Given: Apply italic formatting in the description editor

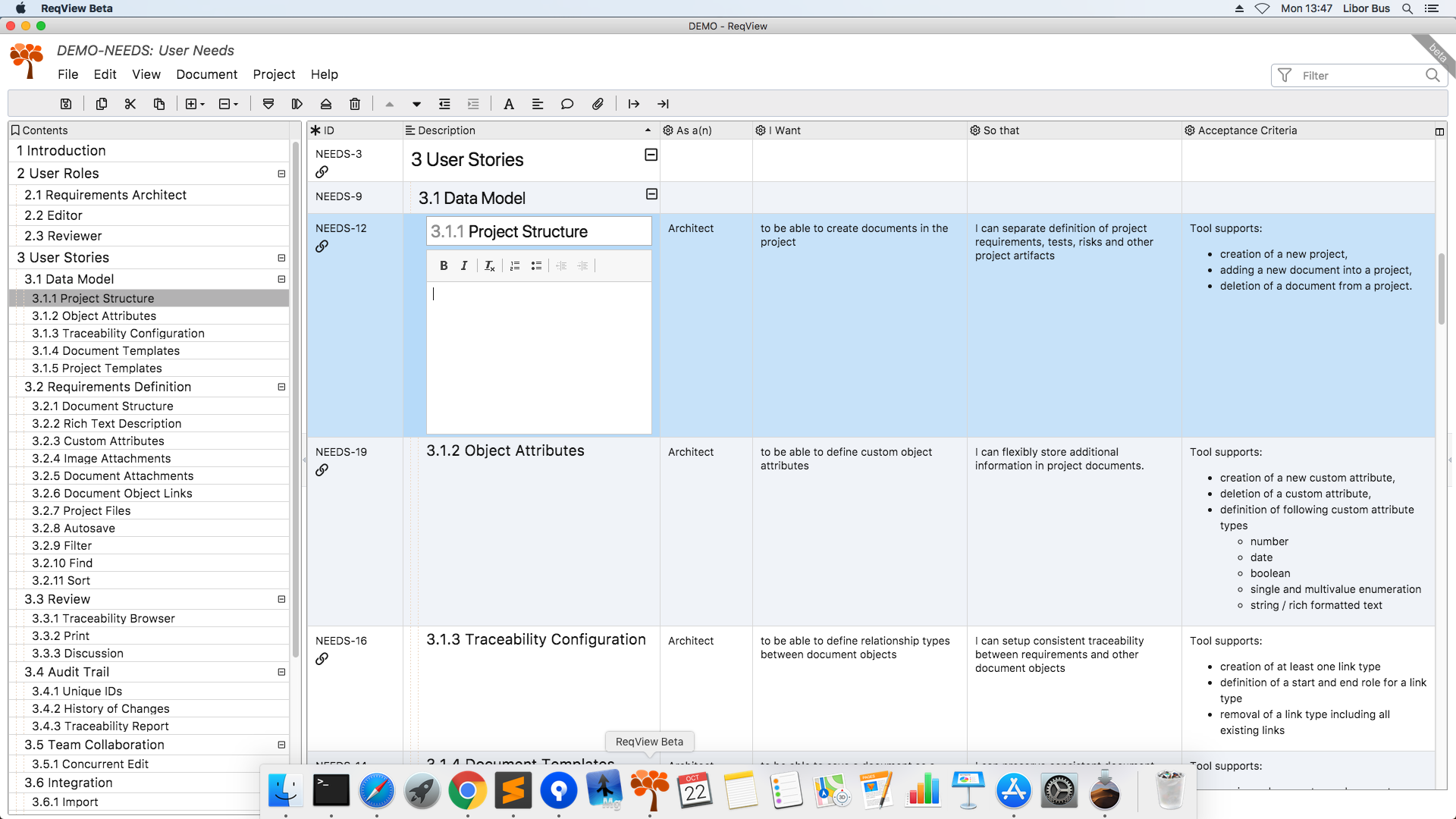Looking at the screenshot, I should click(x=463, y=265).
